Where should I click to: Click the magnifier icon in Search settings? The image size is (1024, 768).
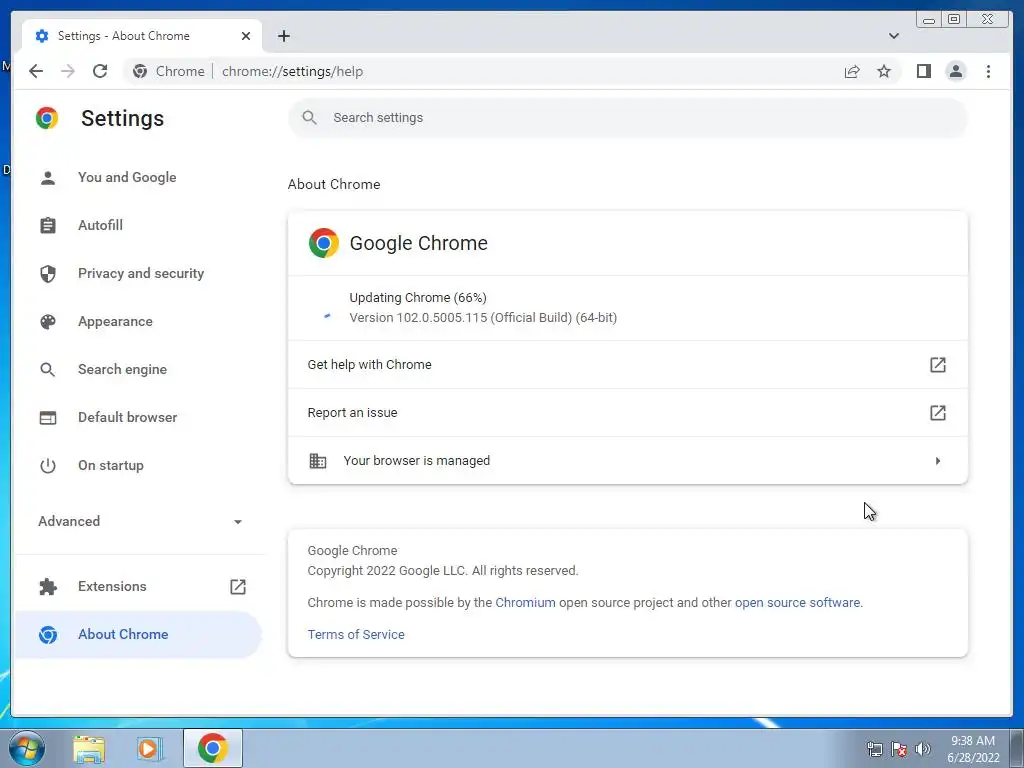click(x=310, y=118)
